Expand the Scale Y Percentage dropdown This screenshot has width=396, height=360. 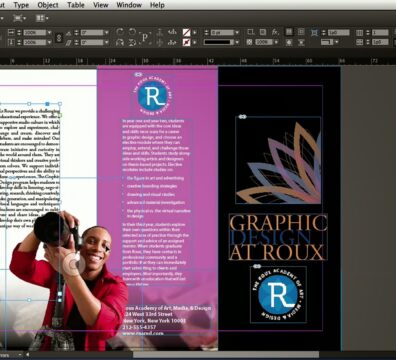49,42
